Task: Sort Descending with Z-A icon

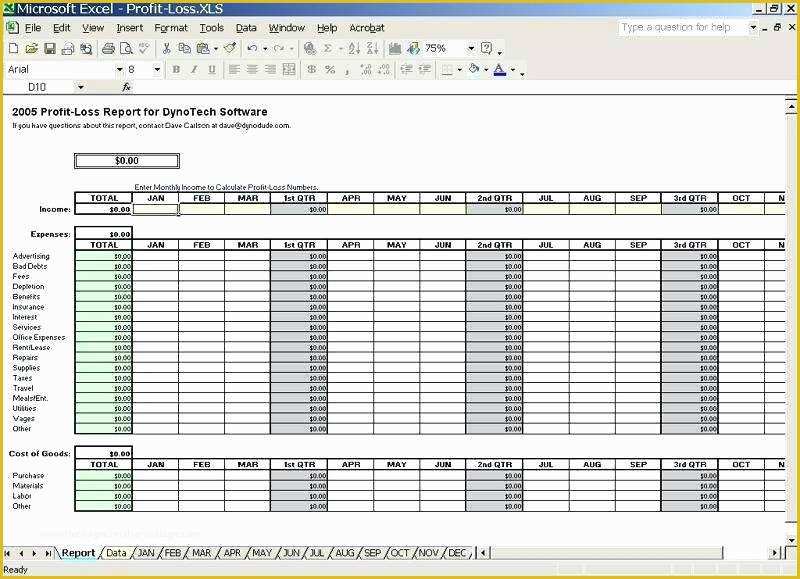Action: [372, 48]
